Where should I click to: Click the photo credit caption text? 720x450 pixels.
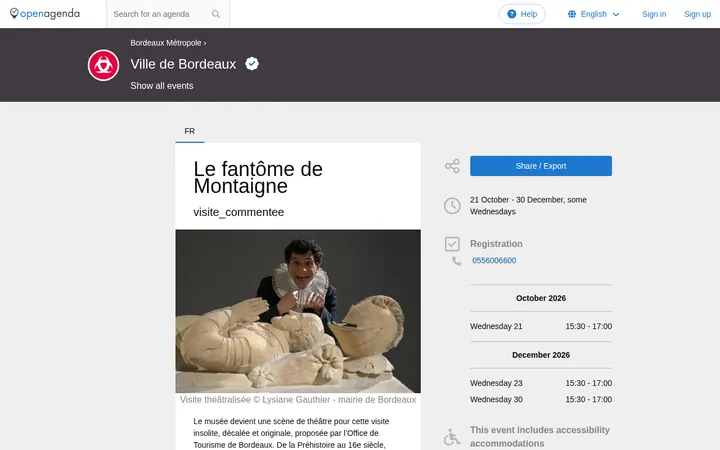tap(298, 399)
